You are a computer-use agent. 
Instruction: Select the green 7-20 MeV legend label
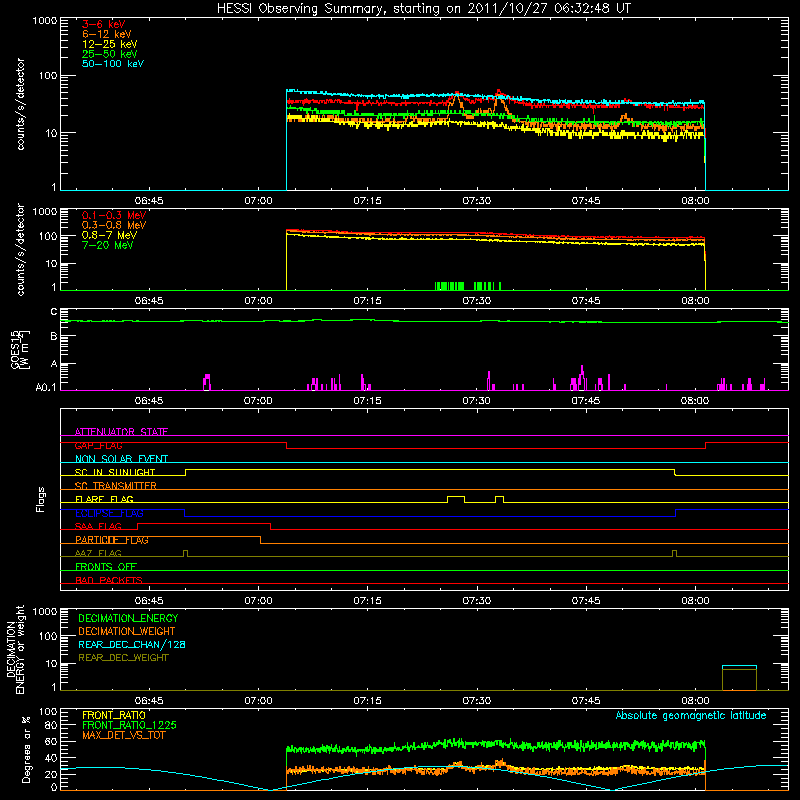tap(108, 245)
